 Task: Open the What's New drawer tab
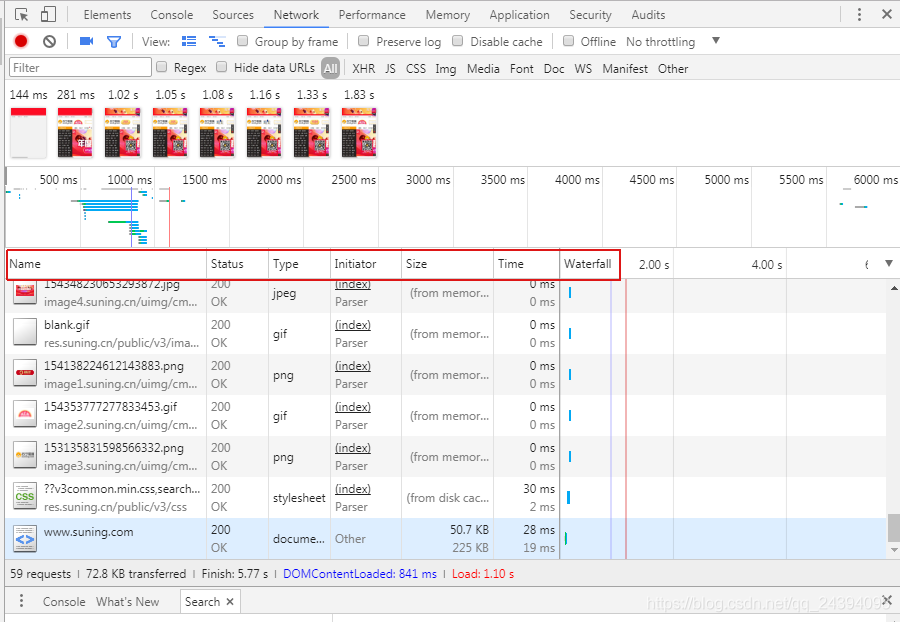tap(127, 601)
